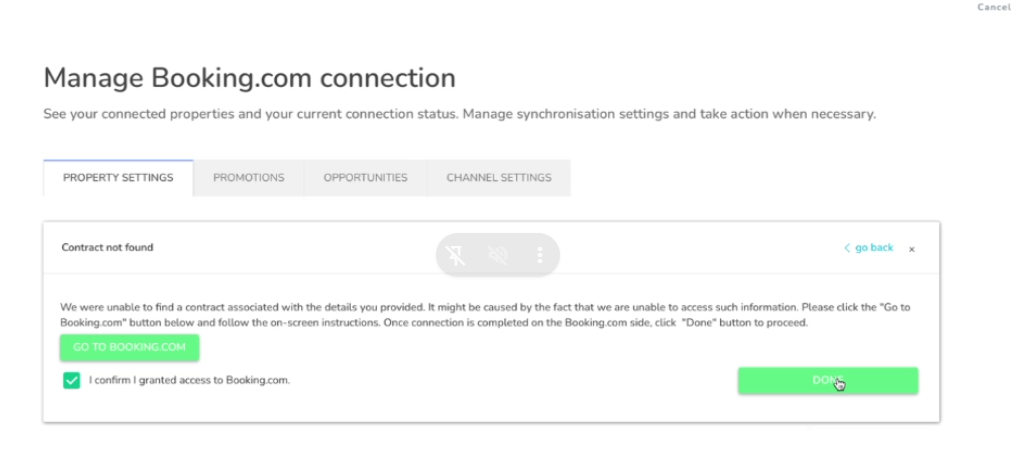Click the crossed-out eye hide icon
Screen dimensions: 1011x469
(x=498, y=255)
